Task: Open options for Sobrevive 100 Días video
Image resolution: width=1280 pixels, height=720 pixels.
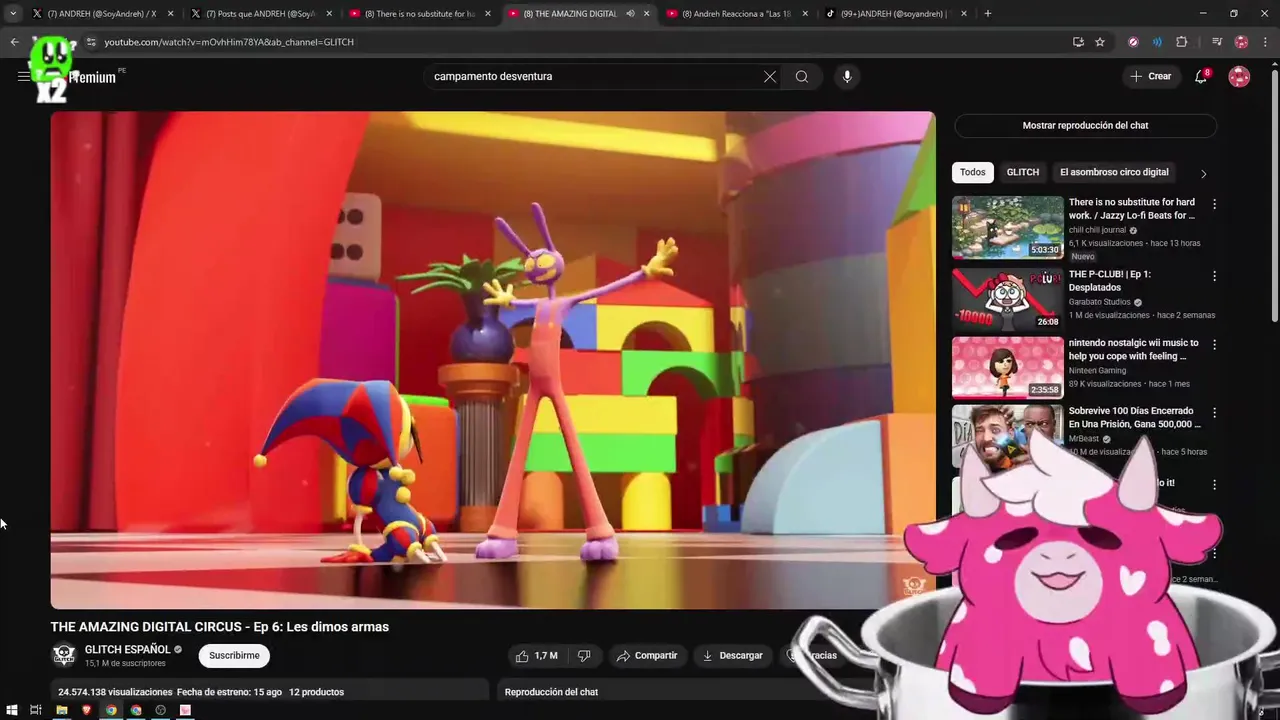Action: [x=1214, y=412]
